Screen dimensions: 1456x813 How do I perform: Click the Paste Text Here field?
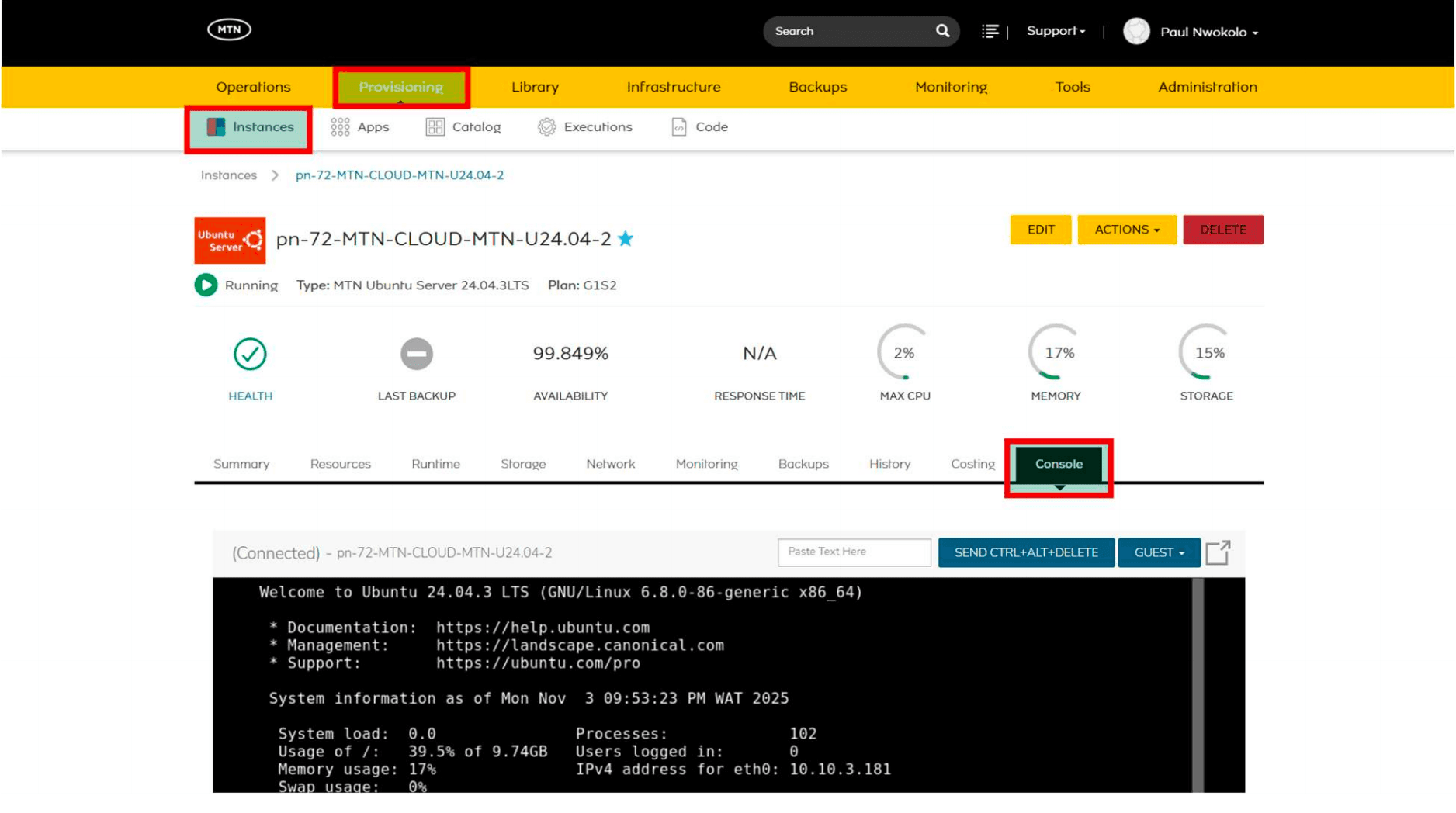click(854, 552)
